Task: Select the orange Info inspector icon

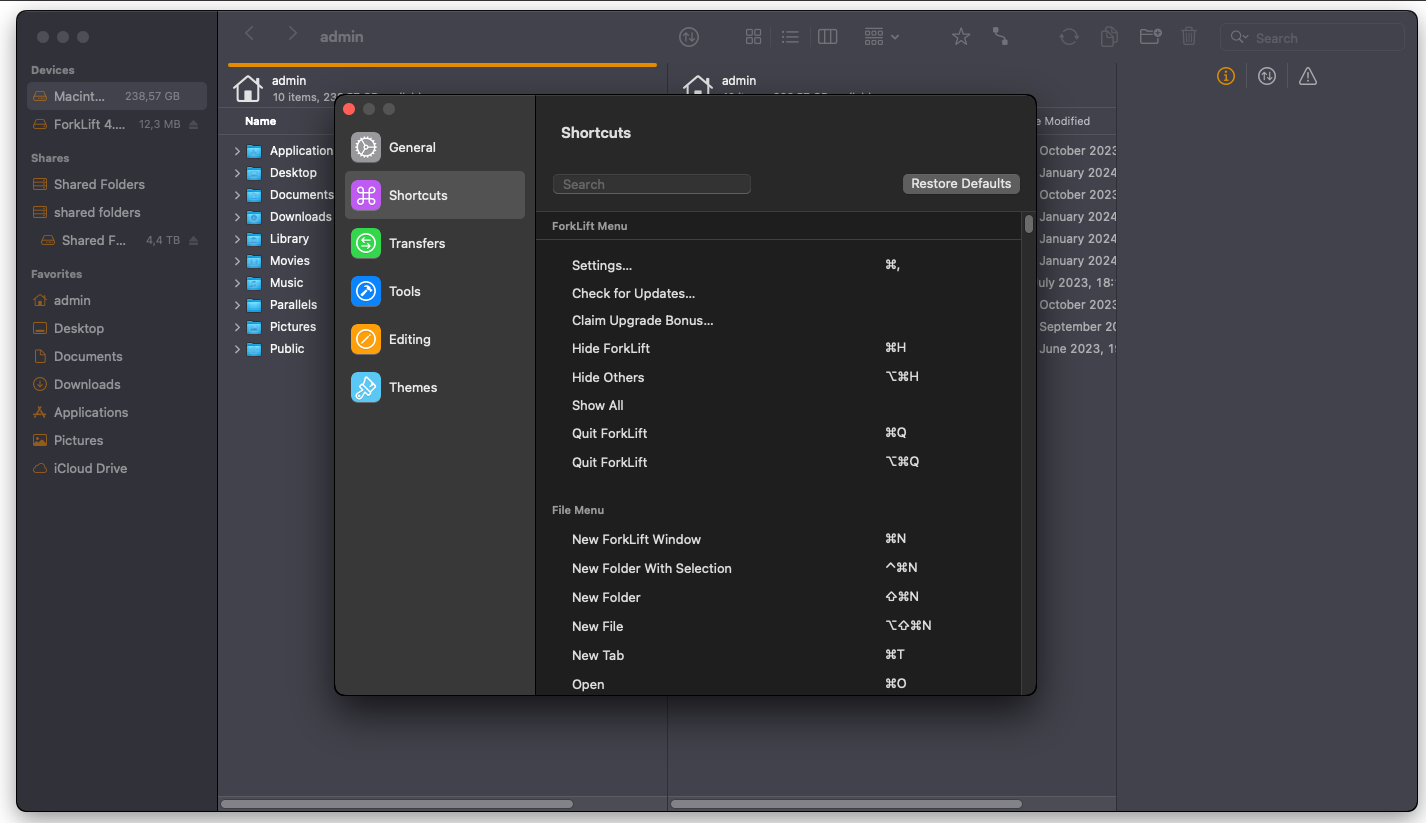Action: 1226,77
